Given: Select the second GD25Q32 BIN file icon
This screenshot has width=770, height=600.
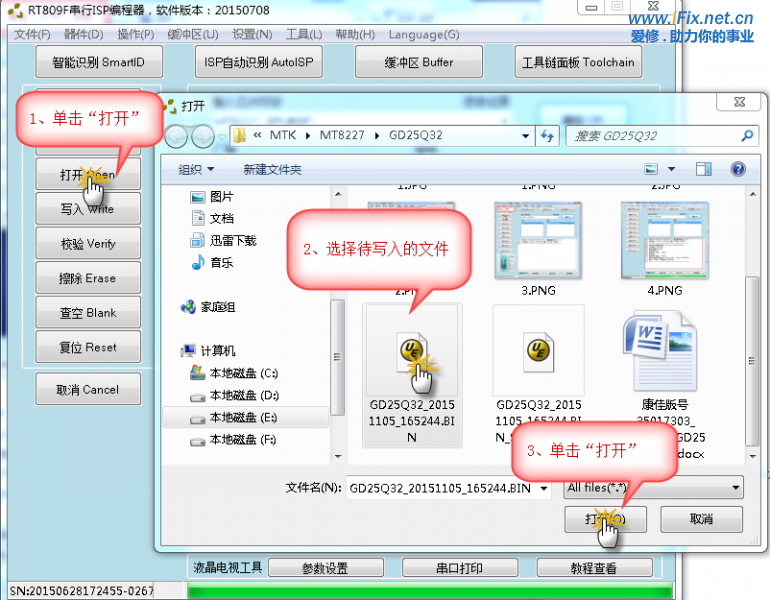Looking at the screenshot, I should pyautogui.click(x=538, y=348).
